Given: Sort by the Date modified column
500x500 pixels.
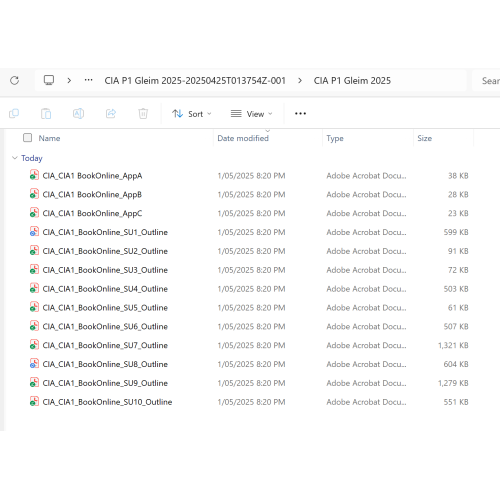Looking at the screenshot, I should point(243,138).
